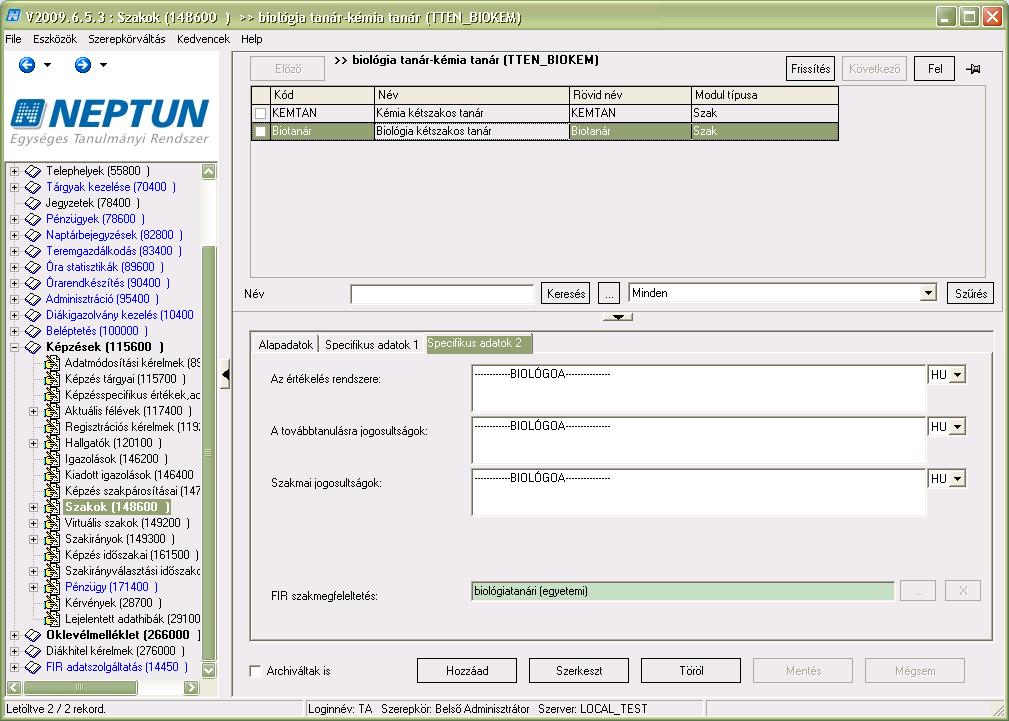Click the Órarendkészítés folder icon
This screenshot has height=721, width=1009.
(x=33, y=283)
